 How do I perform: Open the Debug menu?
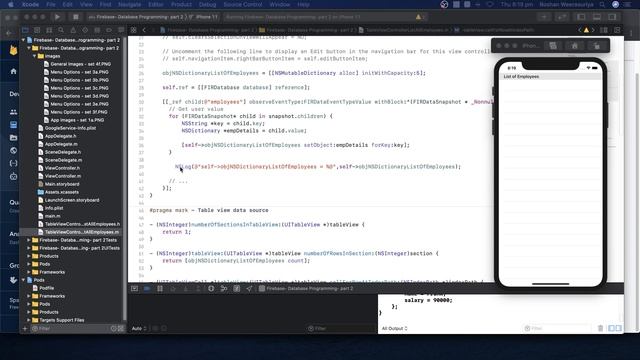(x=207, y=4)
